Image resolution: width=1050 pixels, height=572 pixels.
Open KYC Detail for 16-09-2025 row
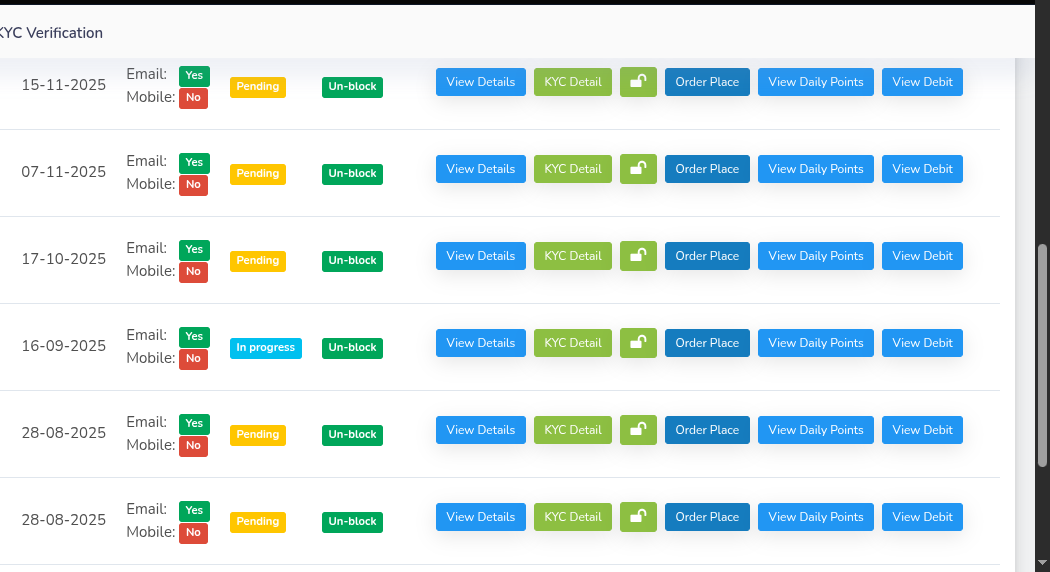[x=573, y=343]
